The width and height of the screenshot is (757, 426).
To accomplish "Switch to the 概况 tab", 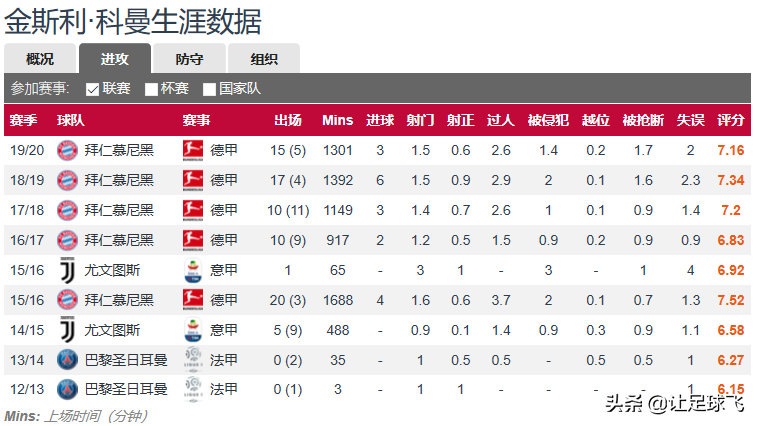I will [40, 58].
